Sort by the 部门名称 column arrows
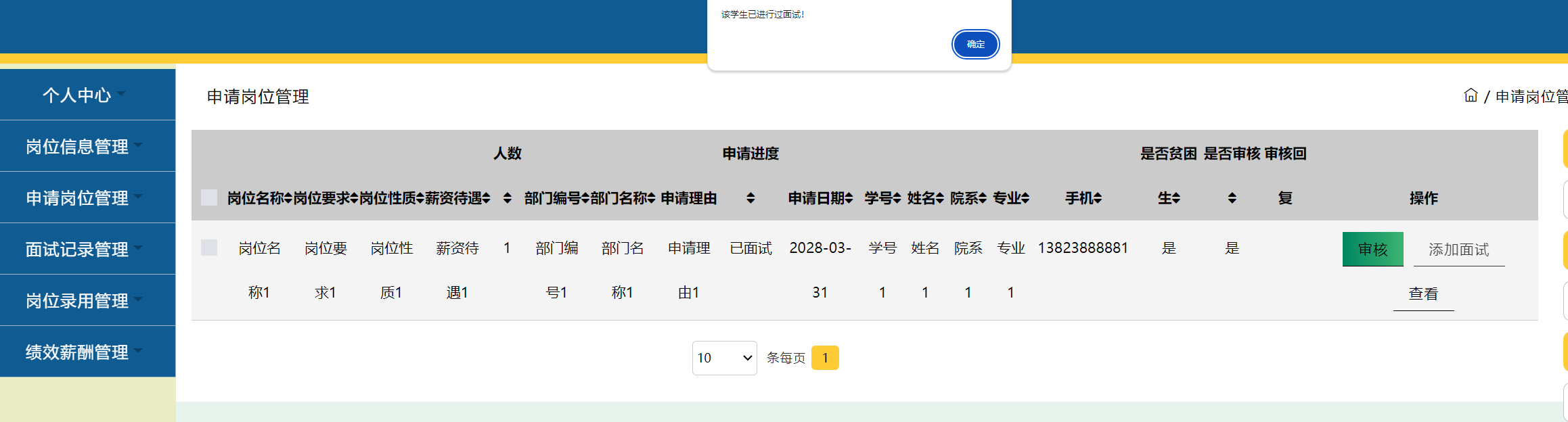Screen dimensions: 1568x422 [x=651, y=198]
